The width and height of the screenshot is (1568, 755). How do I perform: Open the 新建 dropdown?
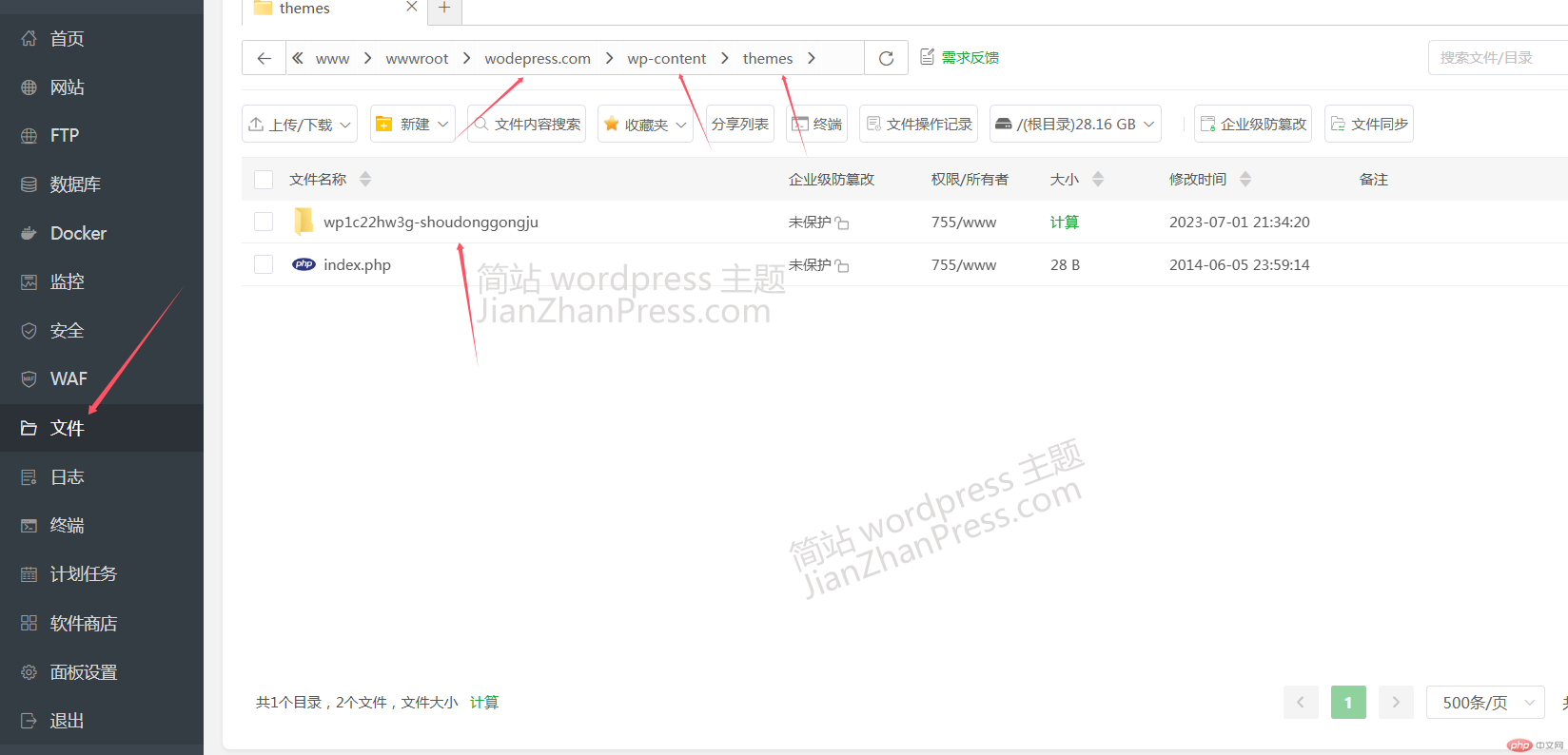(412, 124)
